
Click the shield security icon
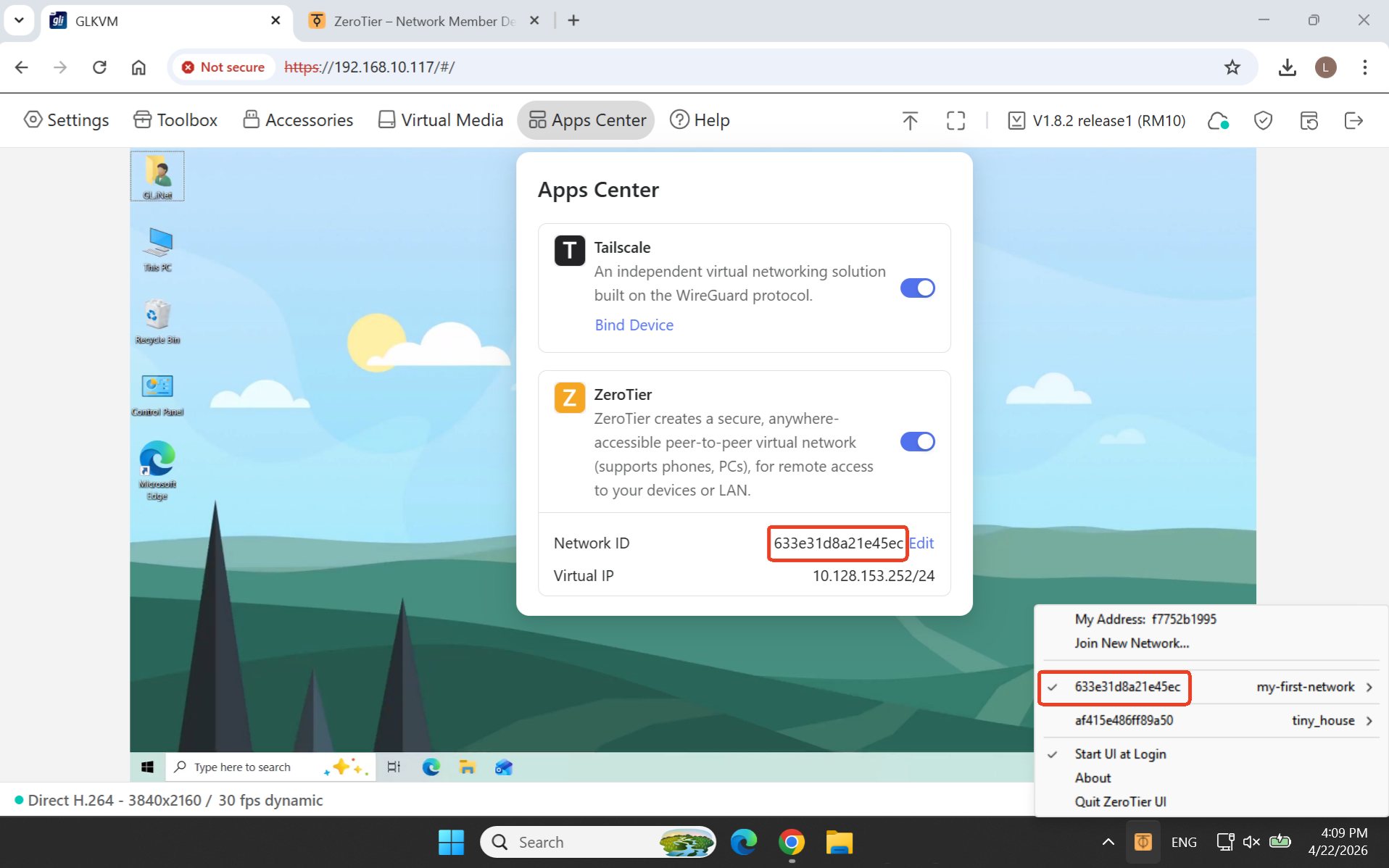pyautogui.click(x=1263, y=120)
